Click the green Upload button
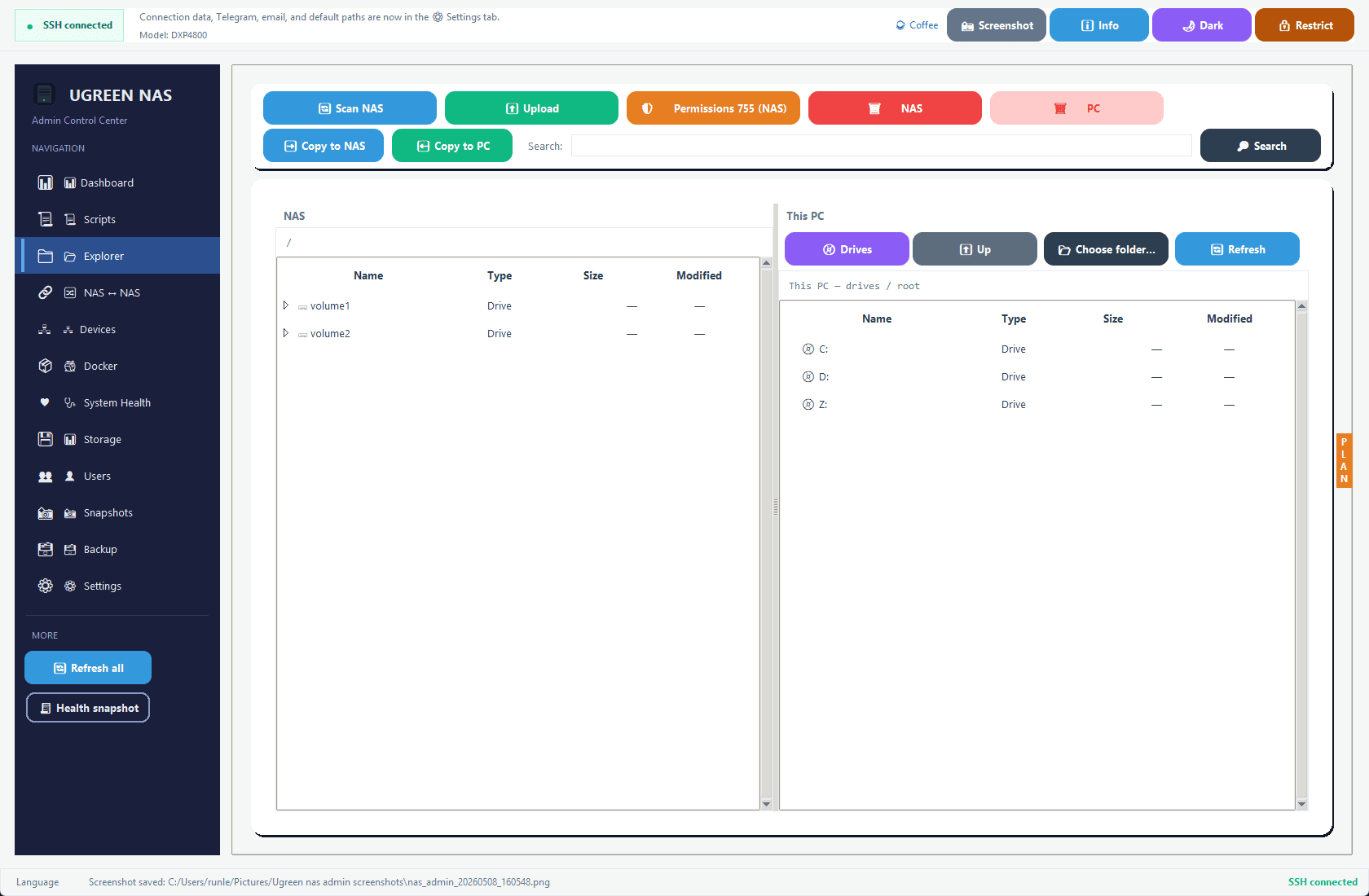Viewport: 1369px width, 896px height. tap(531, 108)
